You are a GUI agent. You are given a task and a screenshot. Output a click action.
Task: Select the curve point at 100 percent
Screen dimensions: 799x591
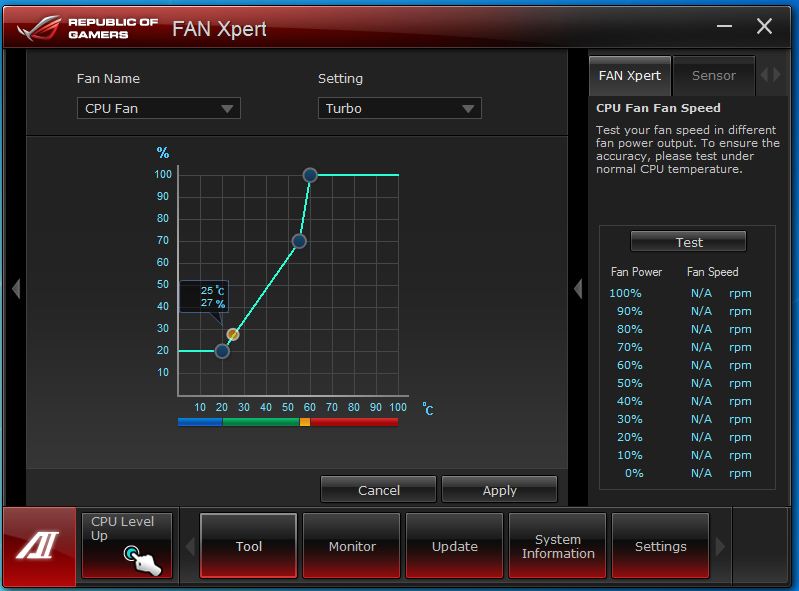pyautogui.click(x=310, y=175)
